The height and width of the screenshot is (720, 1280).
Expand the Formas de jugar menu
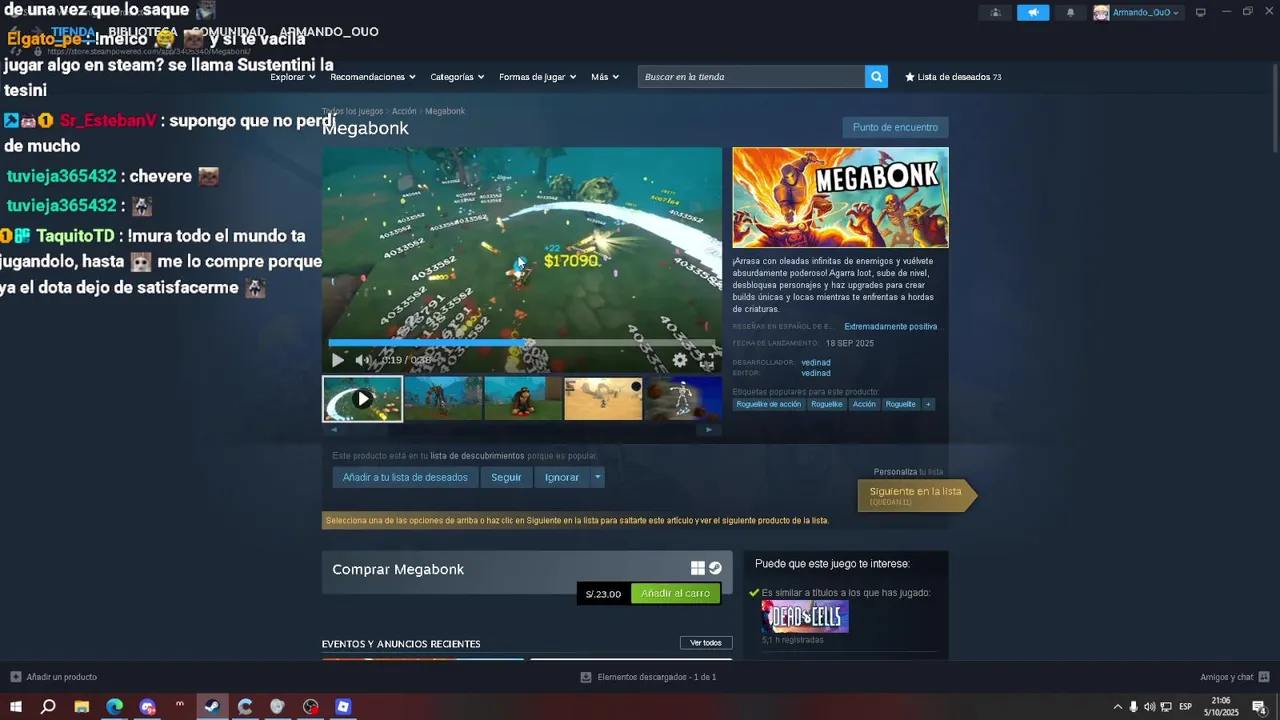pyautogui.click(x=537, y=77)
